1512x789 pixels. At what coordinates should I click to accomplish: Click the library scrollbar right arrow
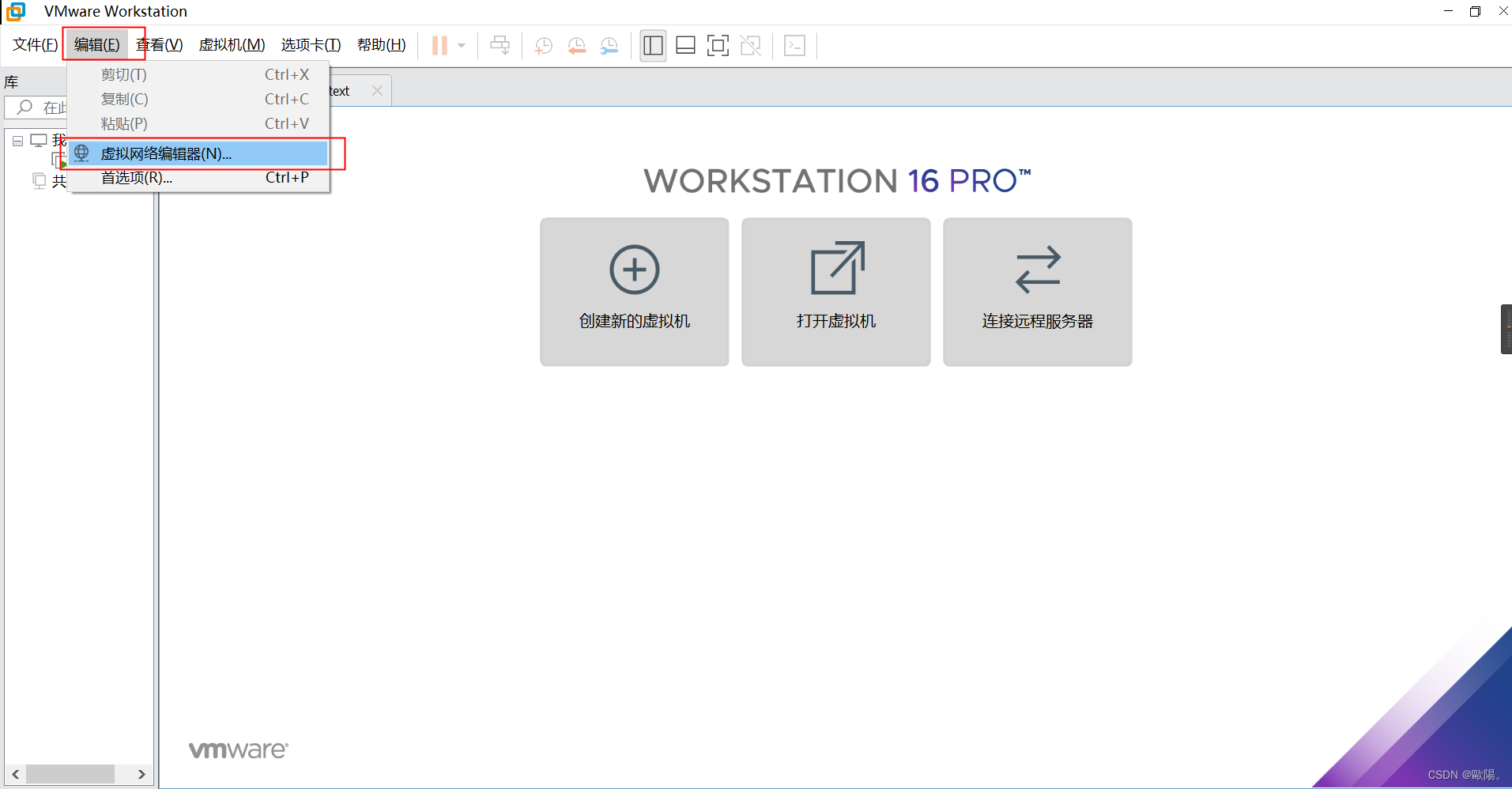141,774
